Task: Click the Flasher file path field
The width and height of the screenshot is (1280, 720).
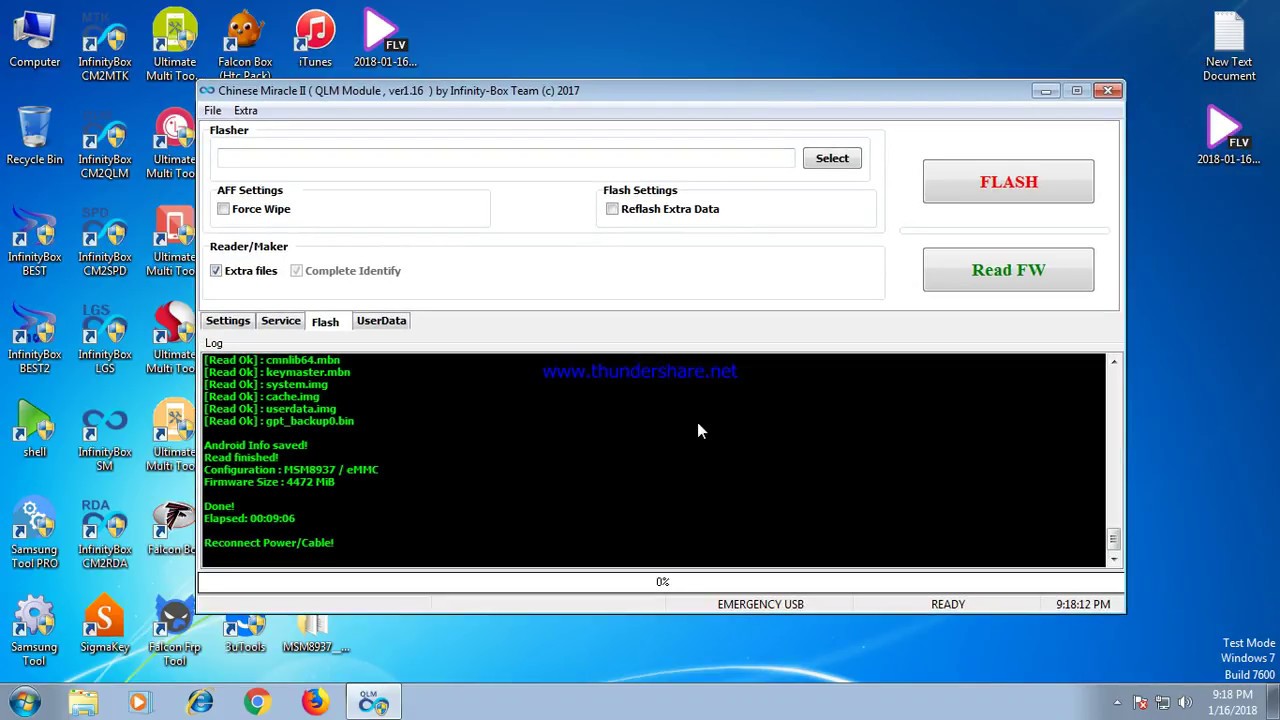Action: pyautogui.click(x=506, y=158)
